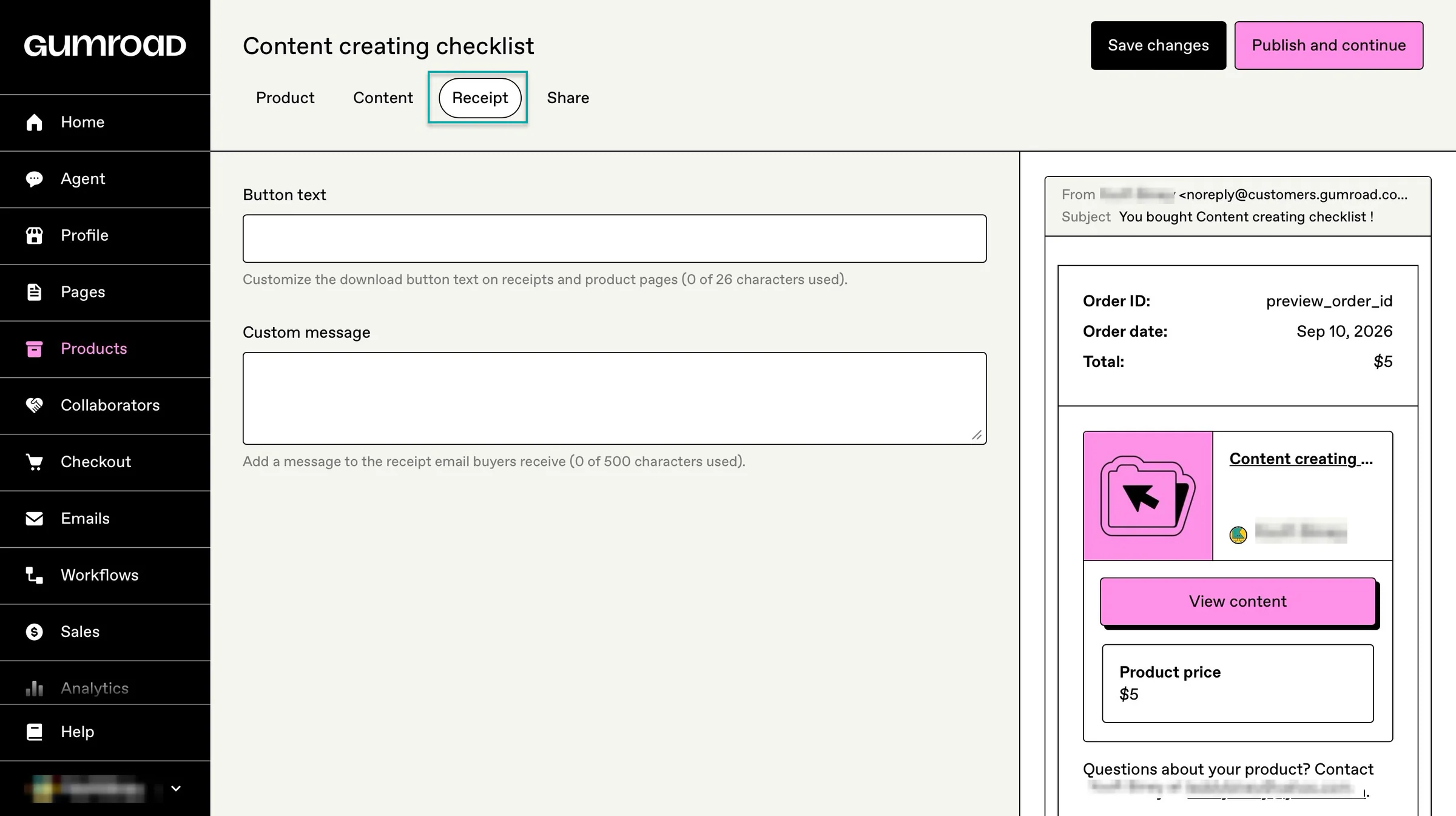The width and height of the screenshot is (1456, 816).
Task: Click Publish and continue button
Action: [x=1329, y=46]
